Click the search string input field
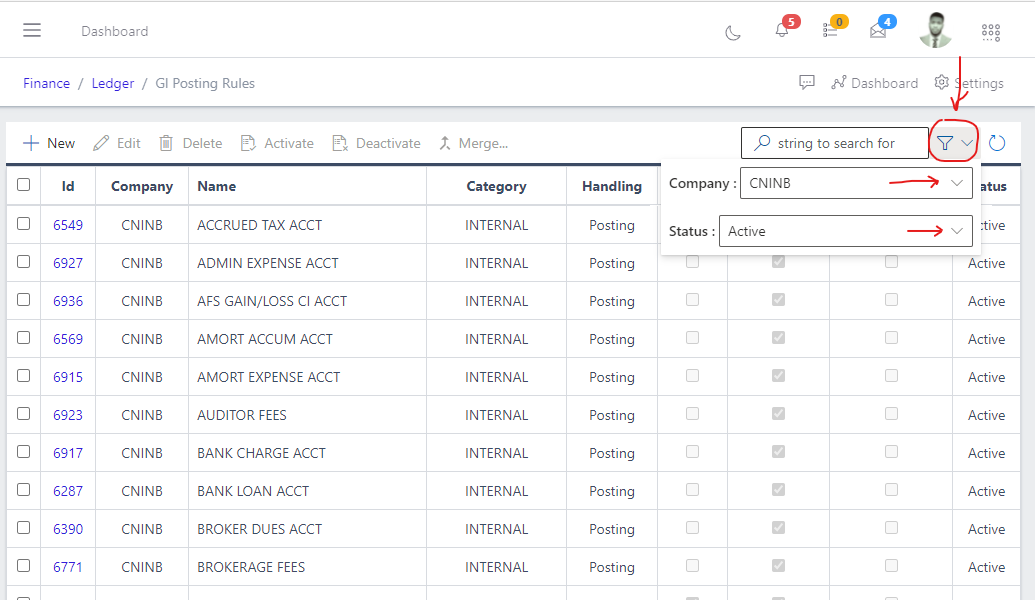Screen dimensions: 1035x600 click(838, 142)
